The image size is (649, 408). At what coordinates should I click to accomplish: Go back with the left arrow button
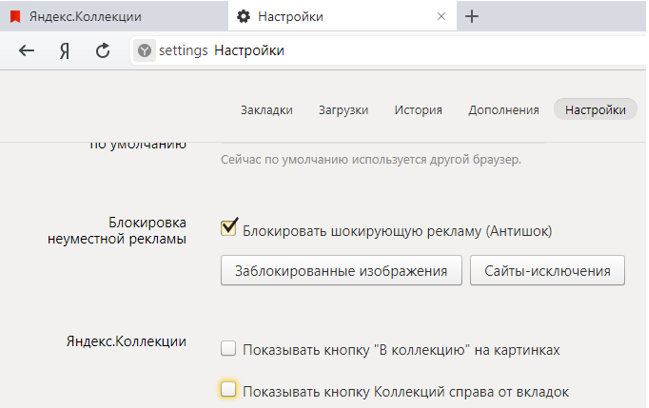point(27,50)
